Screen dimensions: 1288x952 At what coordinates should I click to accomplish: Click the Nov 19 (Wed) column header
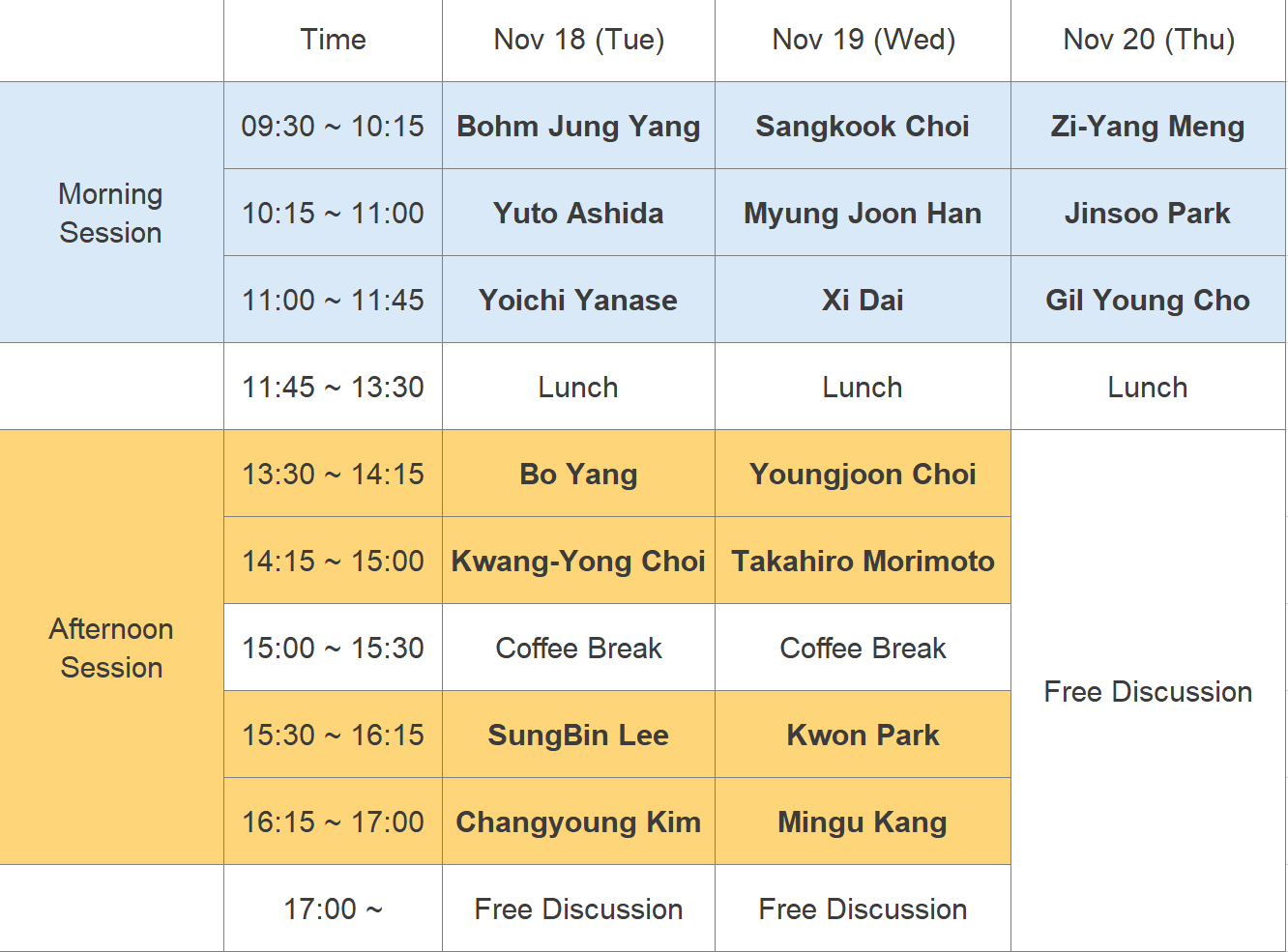864,40
